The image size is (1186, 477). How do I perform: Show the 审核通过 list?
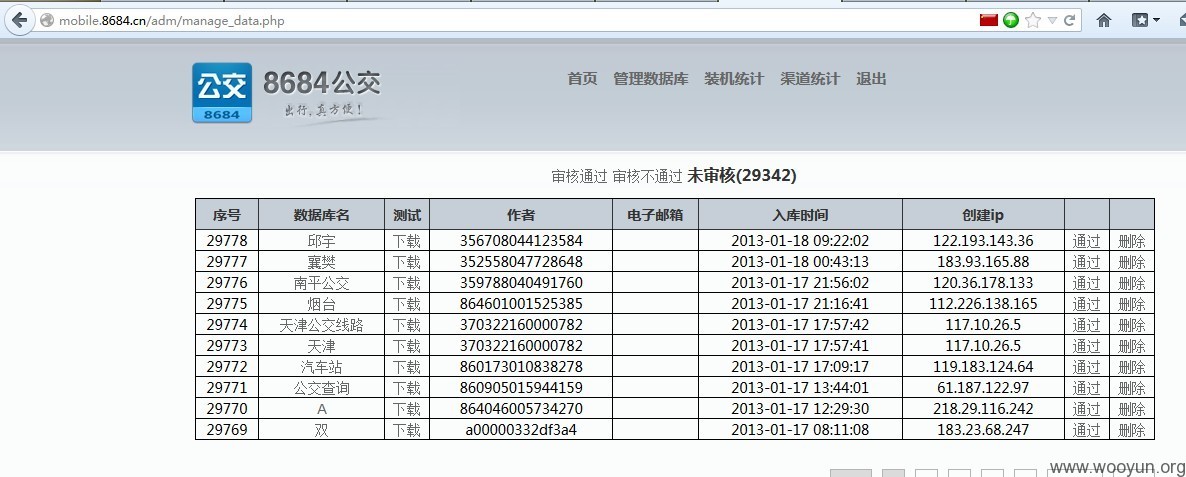pyautogui.click(x=579, y=176)
